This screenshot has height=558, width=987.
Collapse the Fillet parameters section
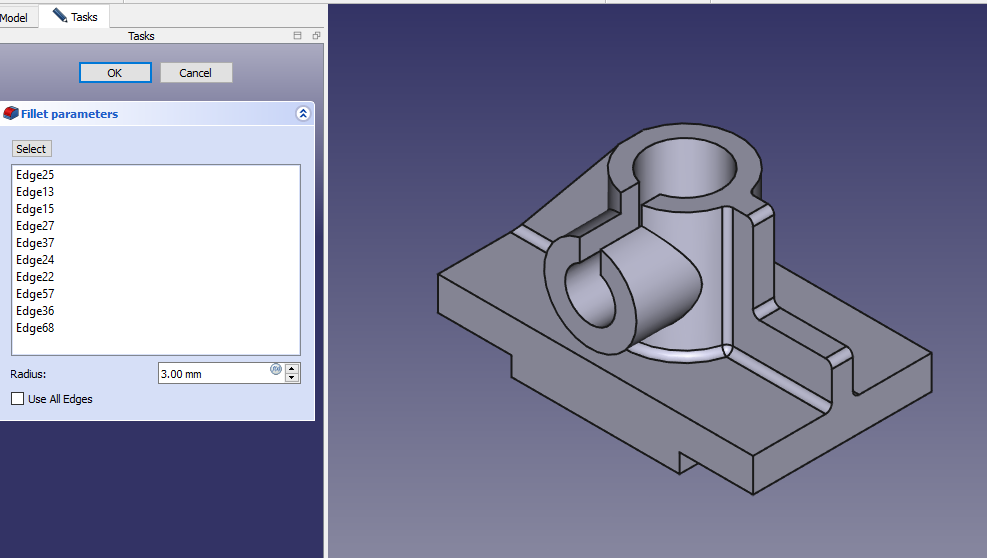[x=303, y=114]
